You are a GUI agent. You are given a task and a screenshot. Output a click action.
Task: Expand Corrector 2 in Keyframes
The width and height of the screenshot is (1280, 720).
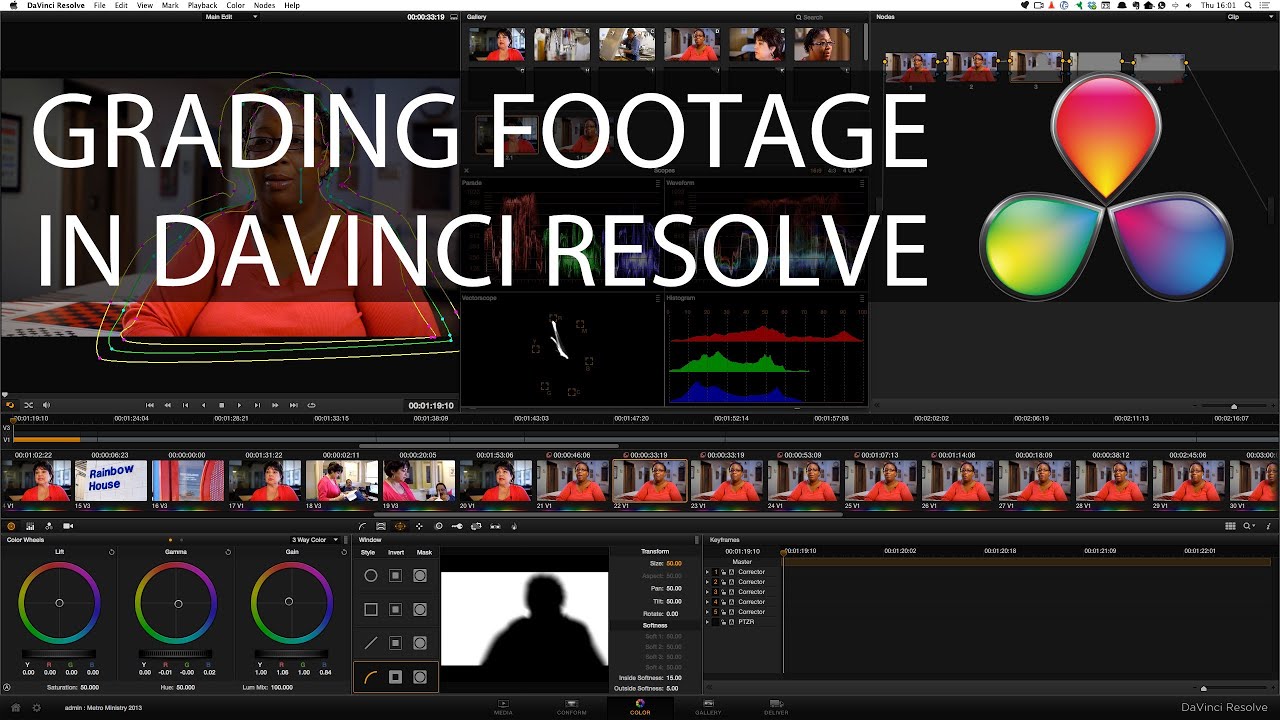[707, 582]
